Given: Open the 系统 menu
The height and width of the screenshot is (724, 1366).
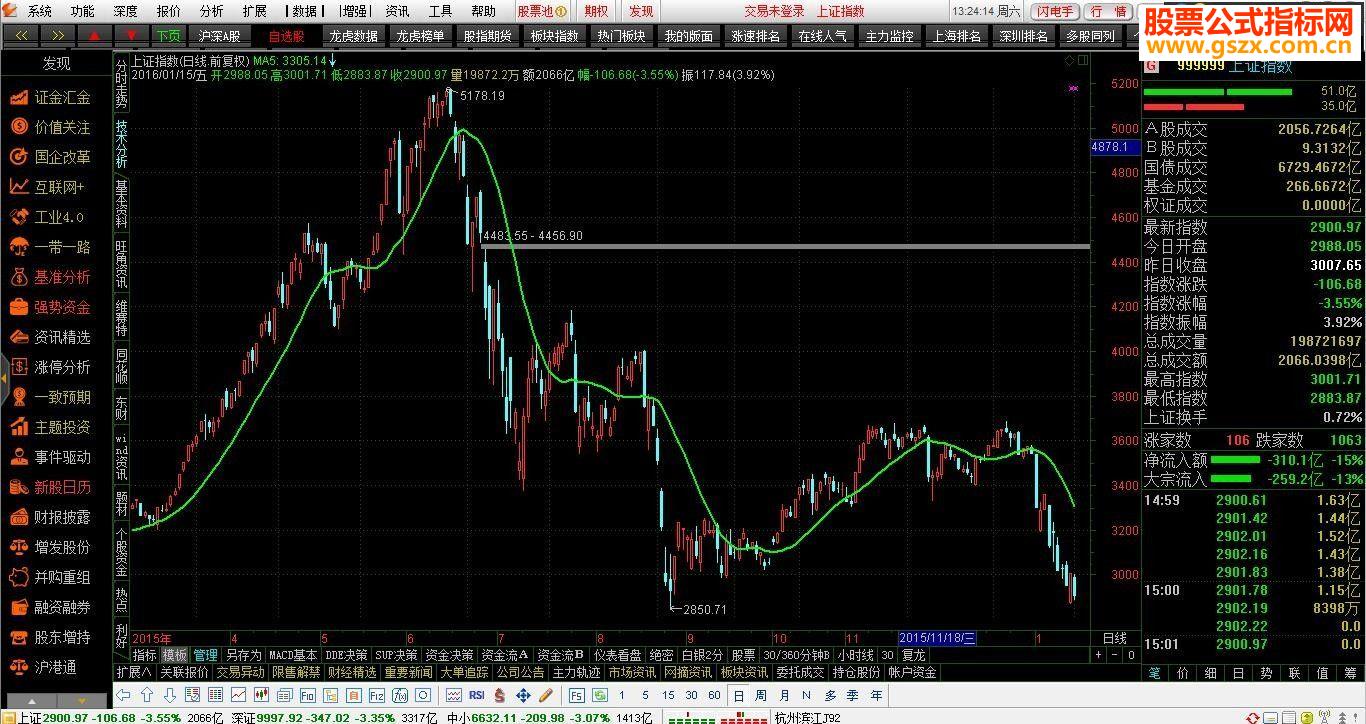Looking at the screenshot, I should pos(40,11).
